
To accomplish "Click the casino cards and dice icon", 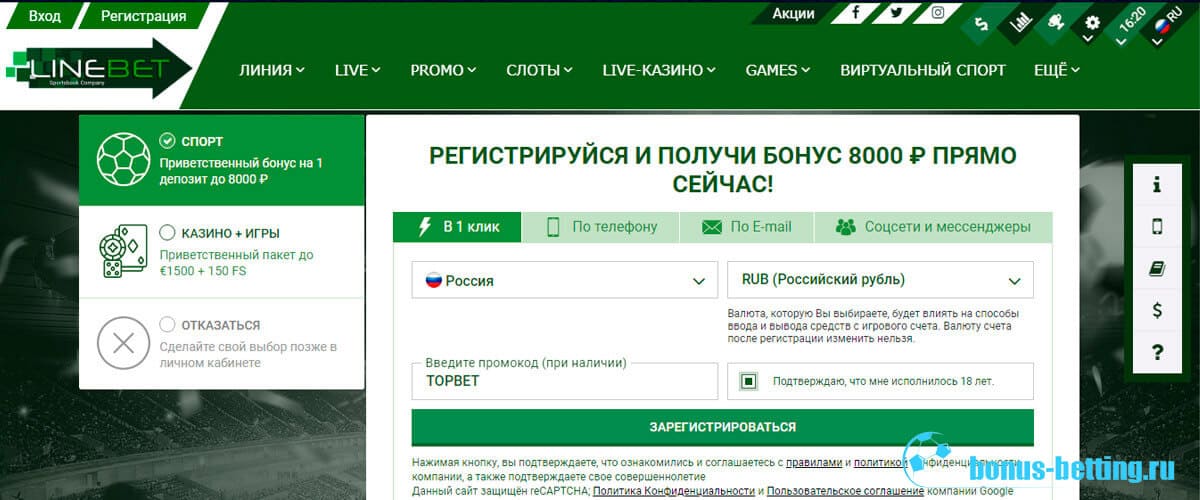I will (123, 251).
